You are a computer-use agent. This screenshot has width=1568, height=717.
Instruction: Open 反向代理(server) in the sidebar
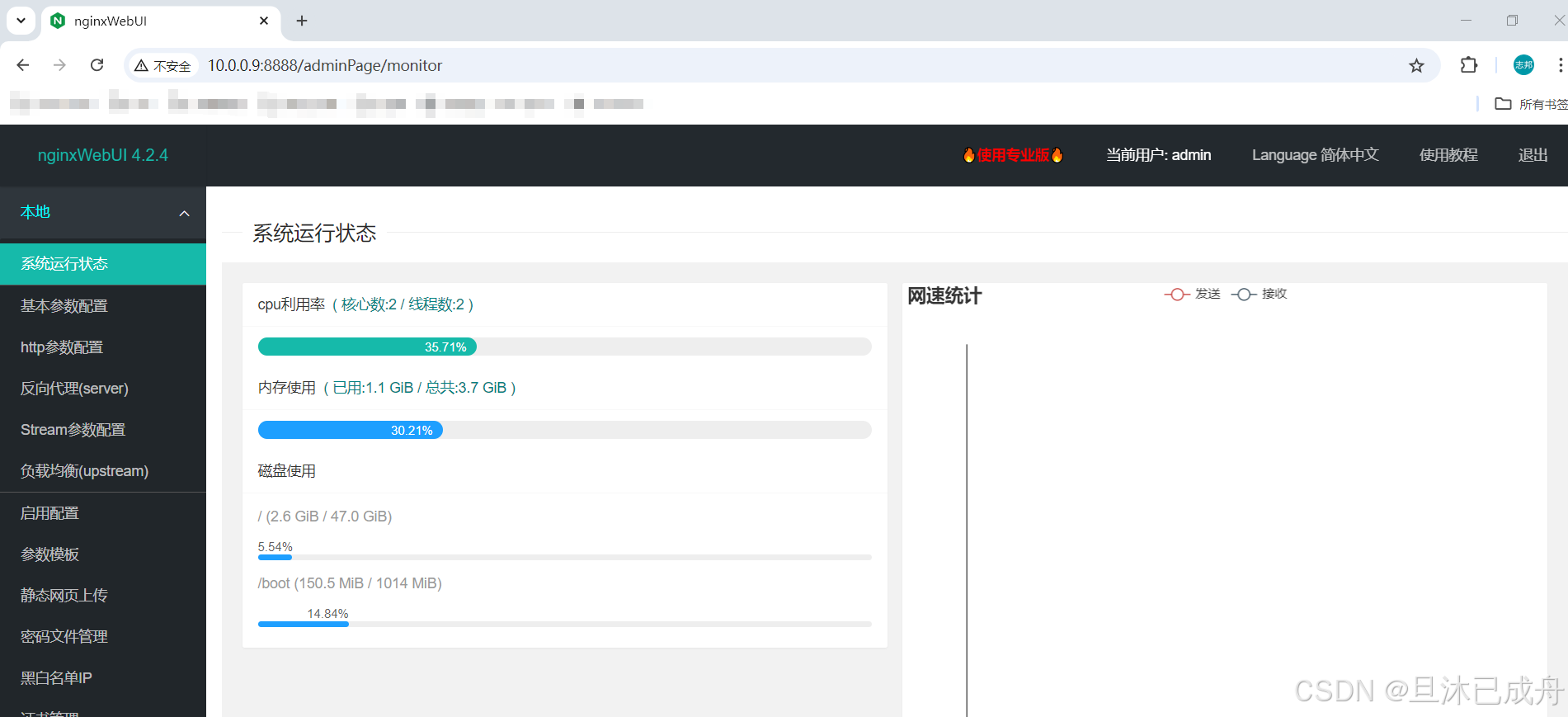103,389
